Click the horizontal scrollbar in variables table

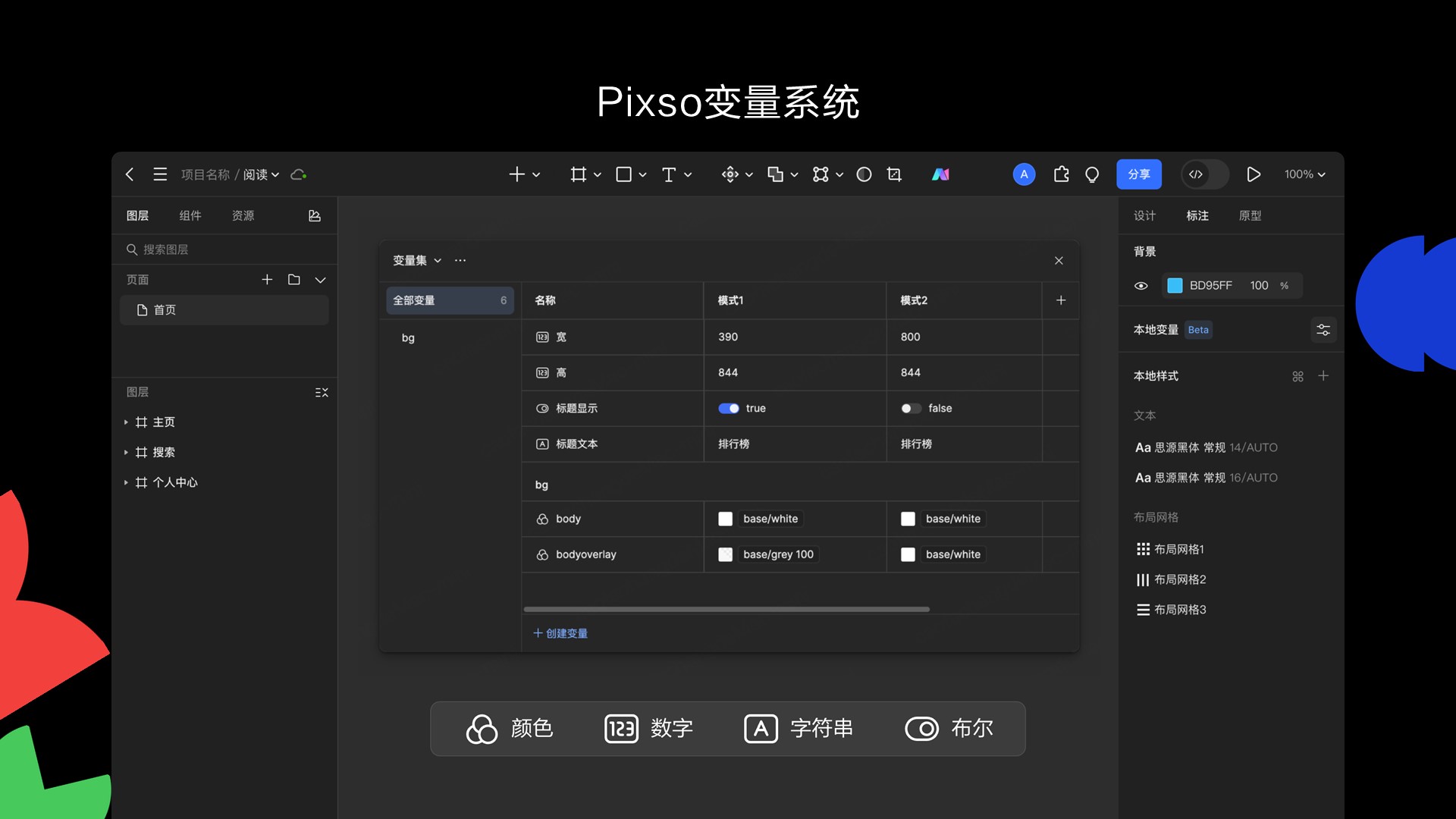[x=726, y=609]
